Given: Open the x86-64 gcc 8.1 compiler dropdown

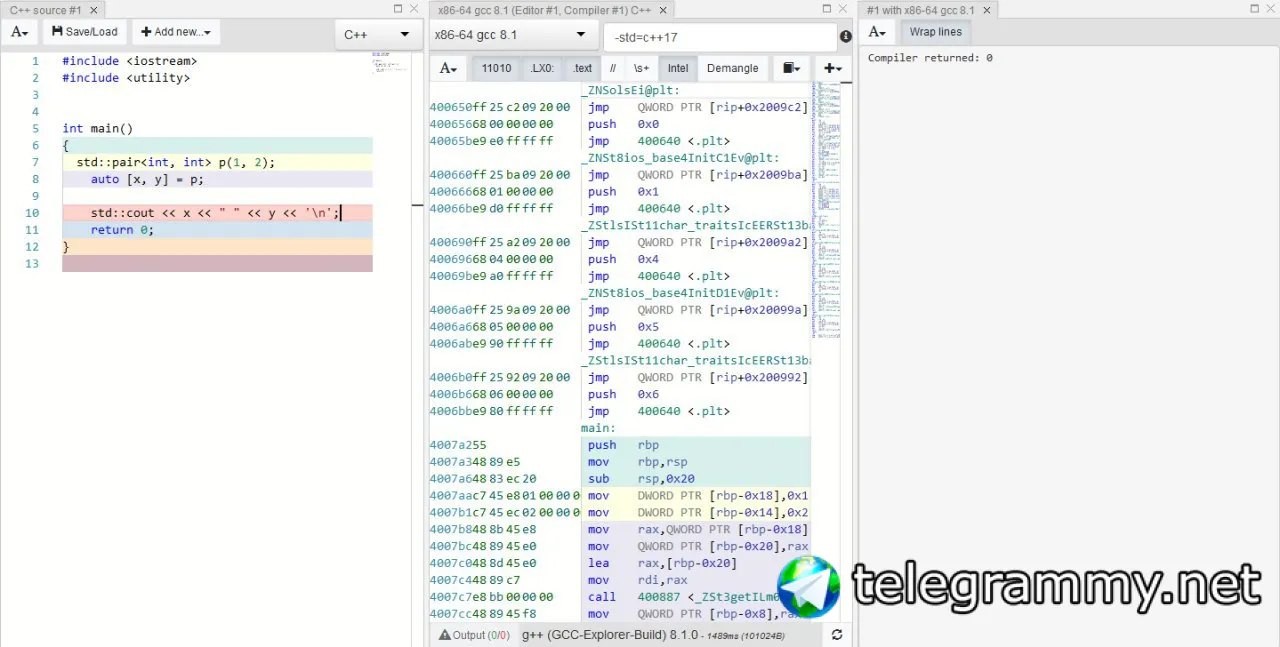Looking at the screenshot, I should (513, 34).
